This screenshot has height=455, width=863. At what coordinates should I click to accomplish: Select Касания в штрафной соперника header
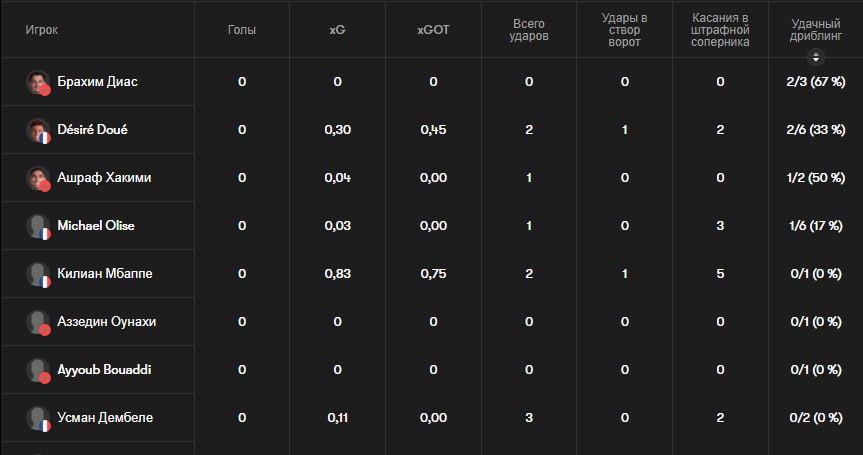pos(720,30)
